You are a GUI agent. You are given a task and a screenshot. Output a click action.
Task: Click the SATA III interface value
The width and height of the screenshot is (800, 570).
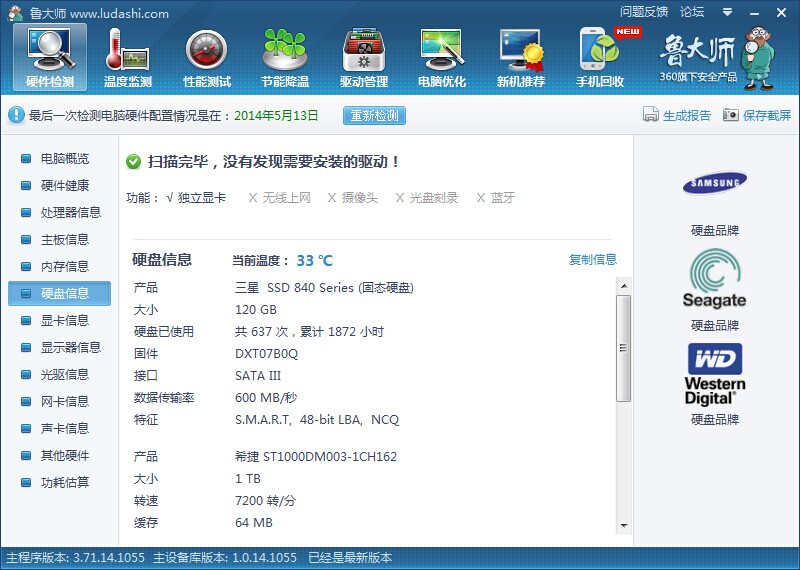(258, 376)
